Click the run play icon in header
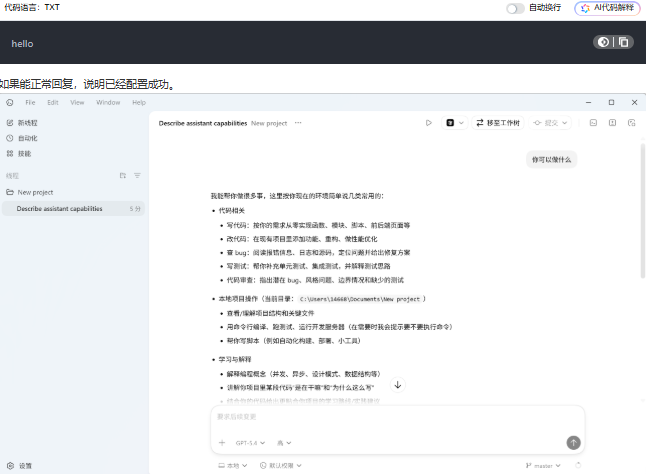 point(428,123)
